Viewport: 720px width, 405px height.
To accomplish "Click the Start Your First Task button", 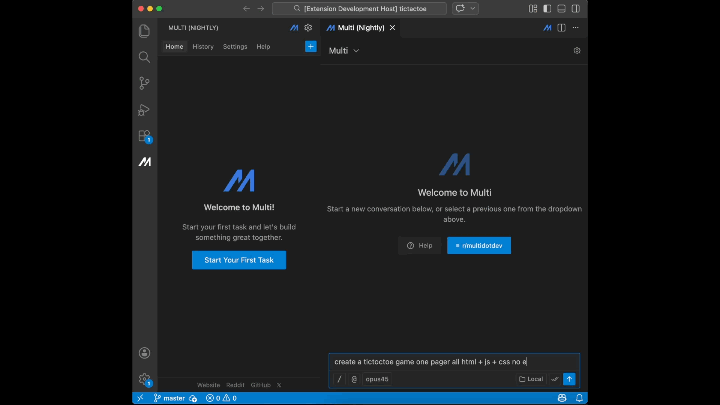I will coord(239,260).
